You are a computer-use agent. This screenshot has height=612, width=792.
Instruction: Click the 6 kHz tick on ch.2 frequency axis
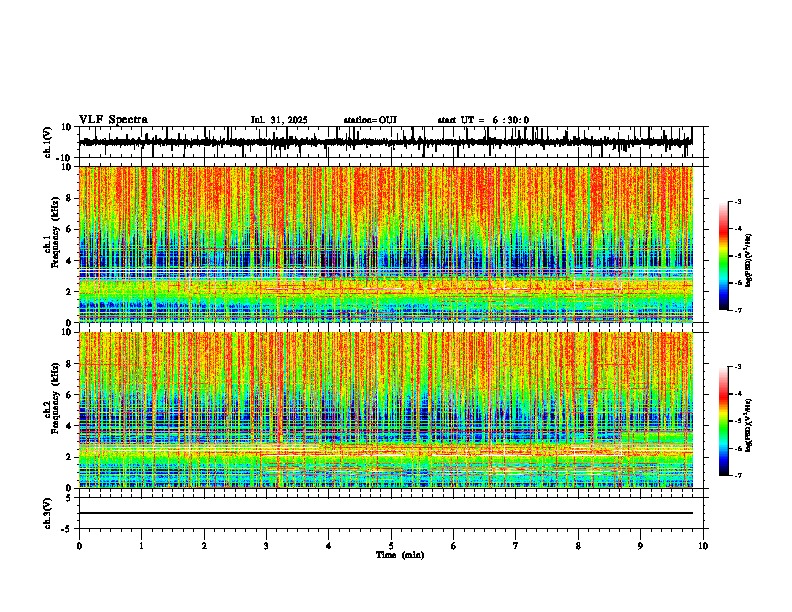pos(70,395)
